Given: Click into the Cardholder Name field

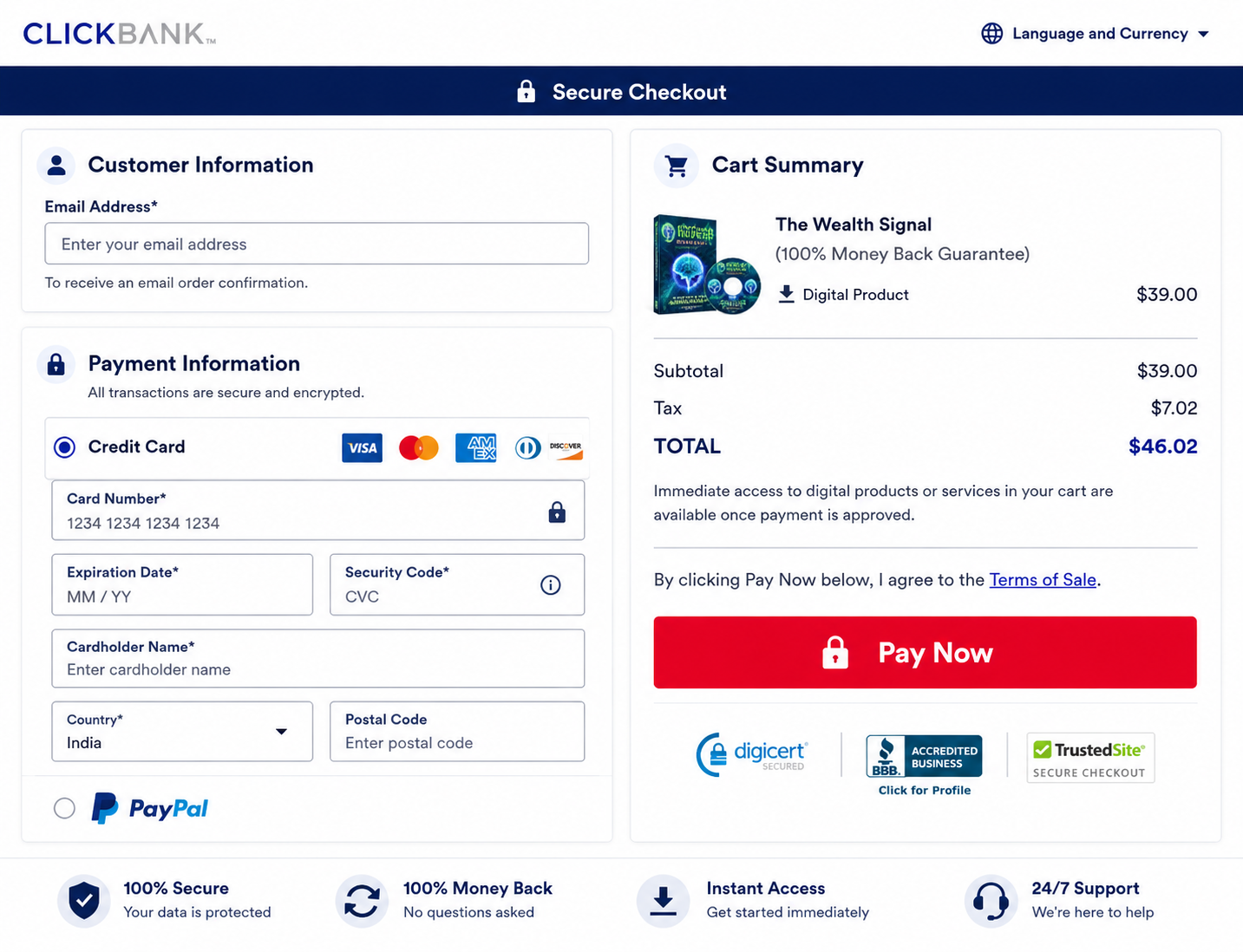Looking at the screenshot, I should point(318,658).
